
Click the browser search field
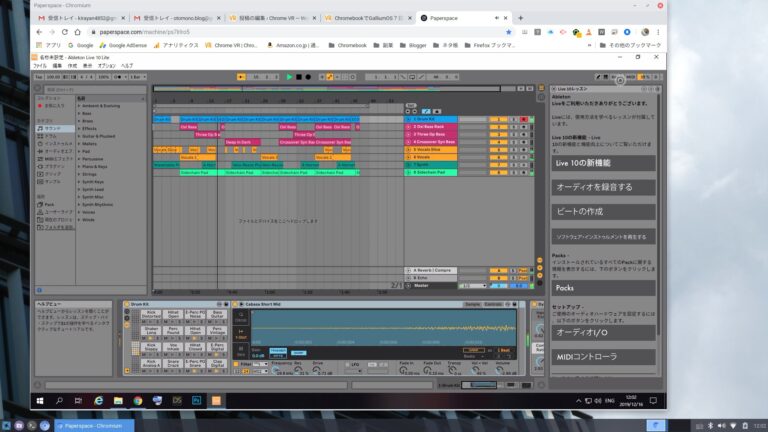pos(95,90)
